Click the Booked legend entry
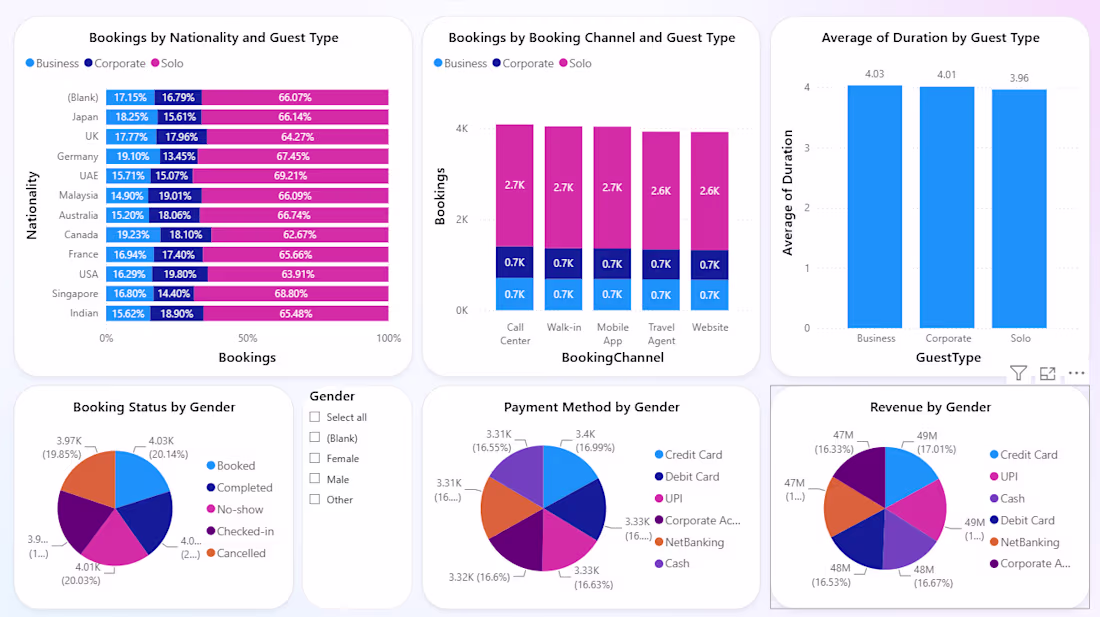1100x617 pixels. tap(231, 466)
